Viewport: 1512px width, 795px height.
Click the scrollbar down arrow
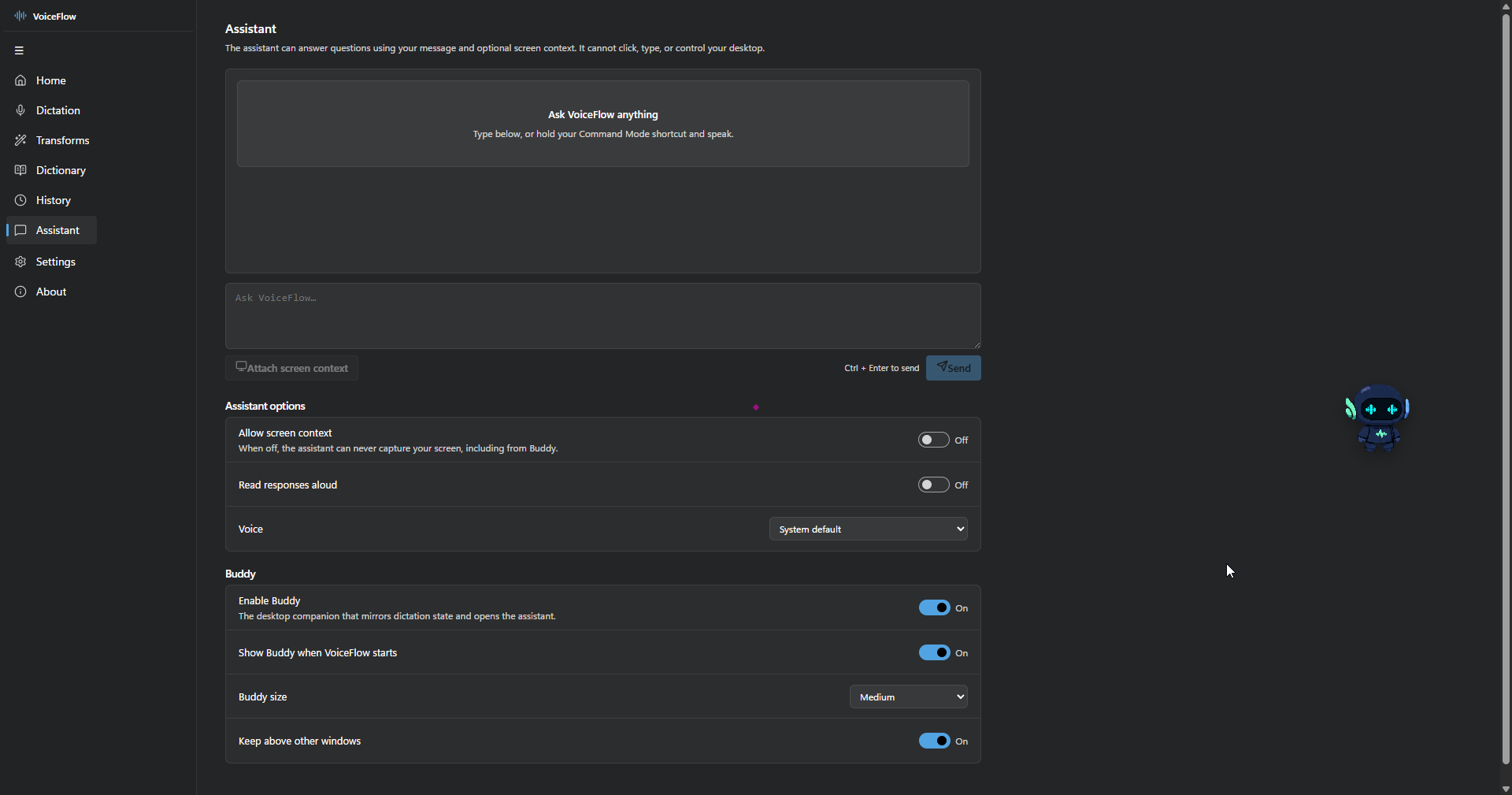[1506, 789]
